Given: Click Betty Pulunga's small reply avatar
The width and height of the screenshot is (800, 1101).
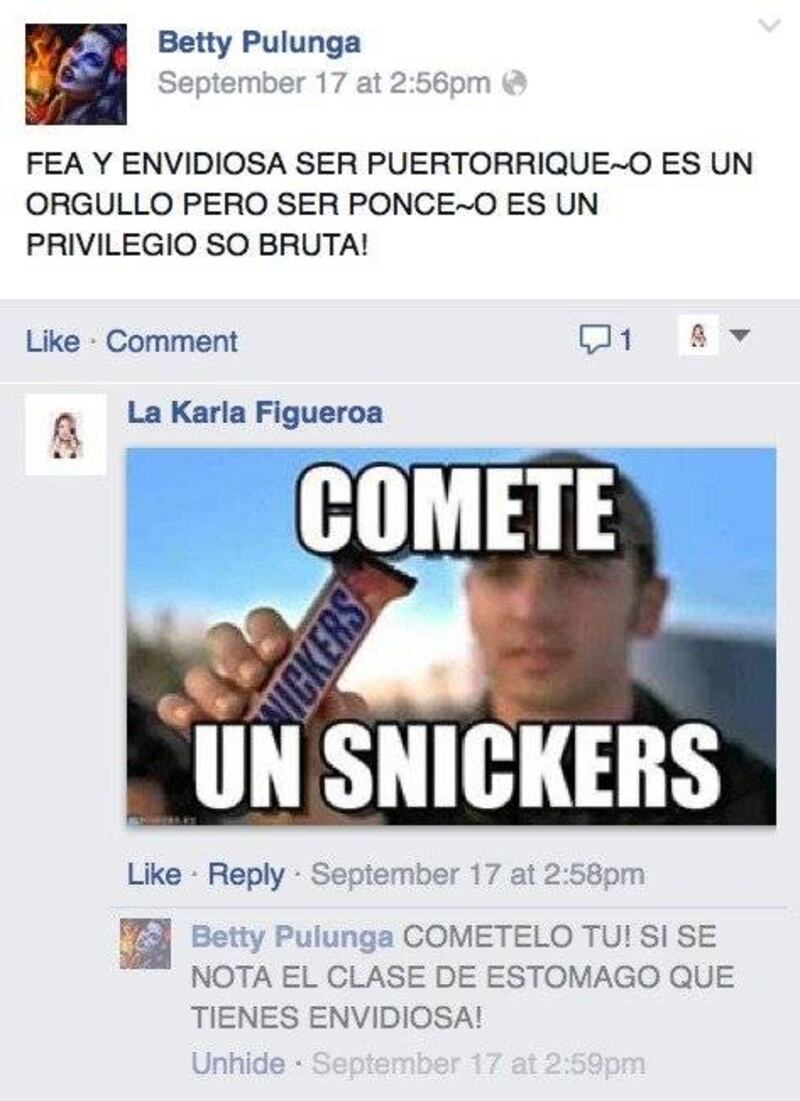Looking at the screenshot, I should [x=145, y=944].
